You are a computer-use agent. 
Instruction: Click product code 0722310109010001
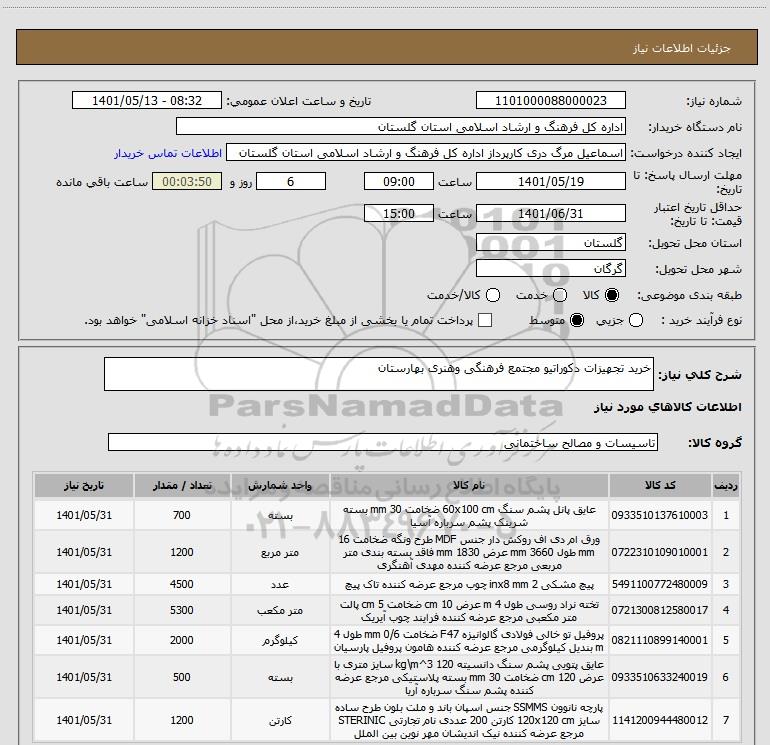(660, 552)
